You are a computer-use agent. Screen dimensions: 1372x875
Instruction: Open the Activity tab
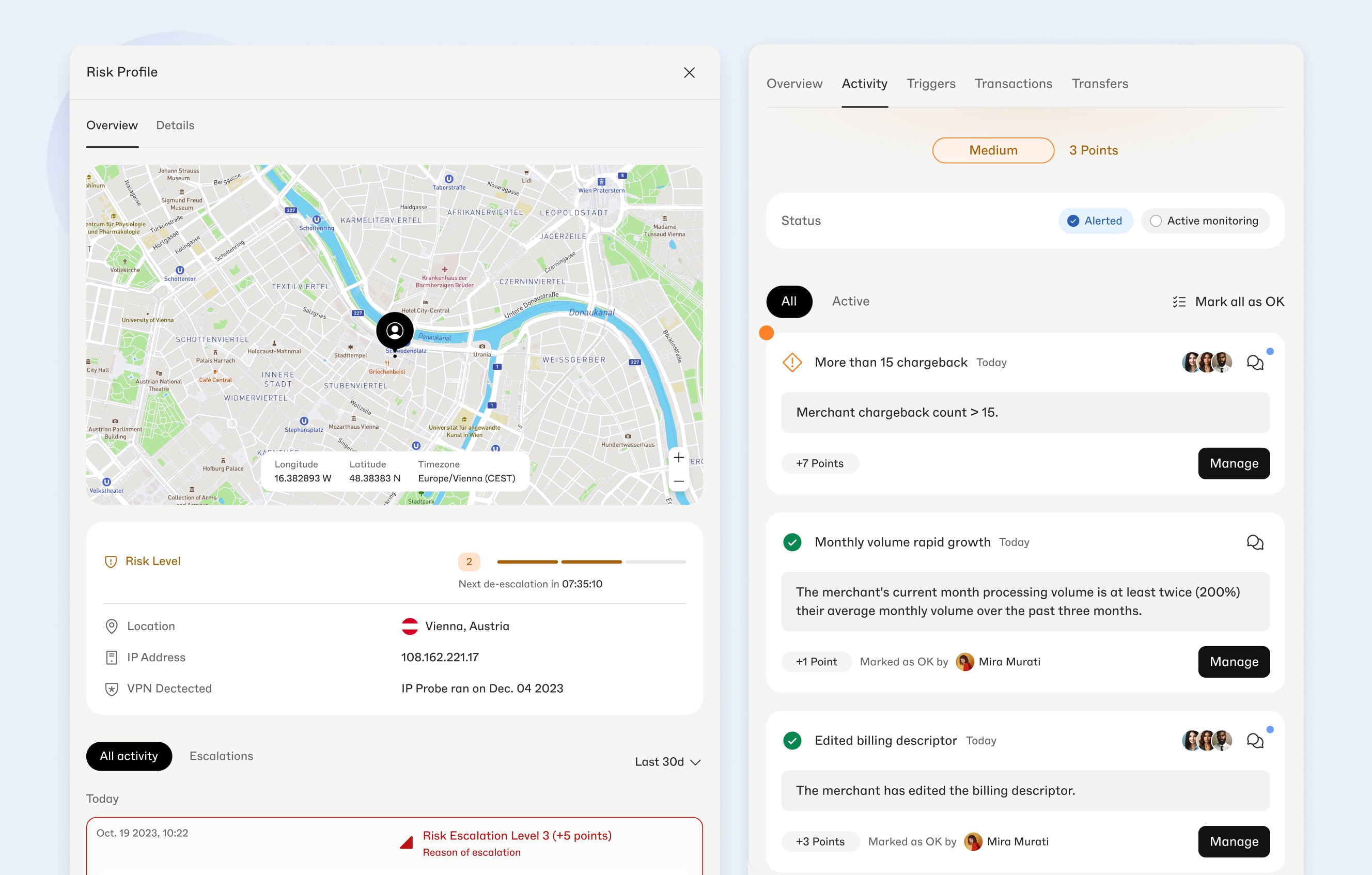pyautogui.click(x=864, y=84)
